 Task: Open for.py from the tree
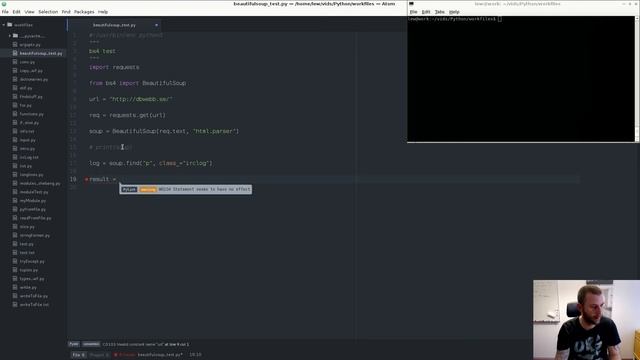25,105
